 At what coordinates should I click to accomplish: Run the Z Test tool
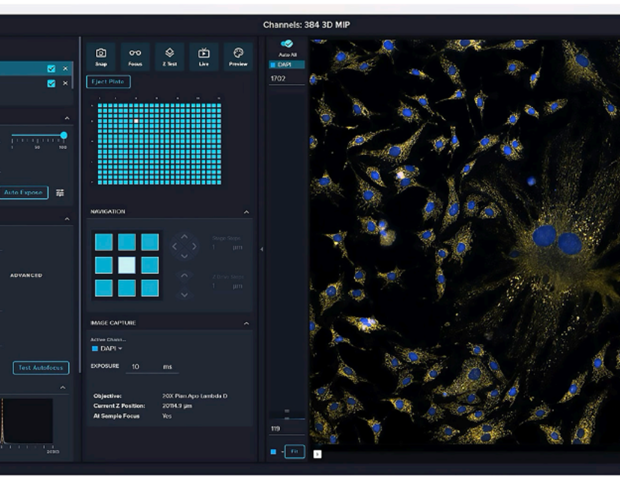click(170, 57)
